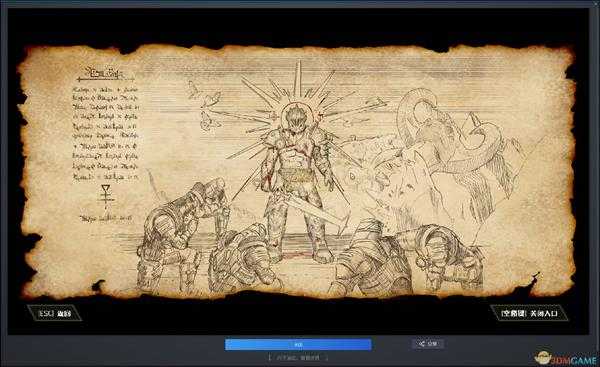Click the ESC back button
This screenshot has height=367, width=600.
[x=54, y=313]
